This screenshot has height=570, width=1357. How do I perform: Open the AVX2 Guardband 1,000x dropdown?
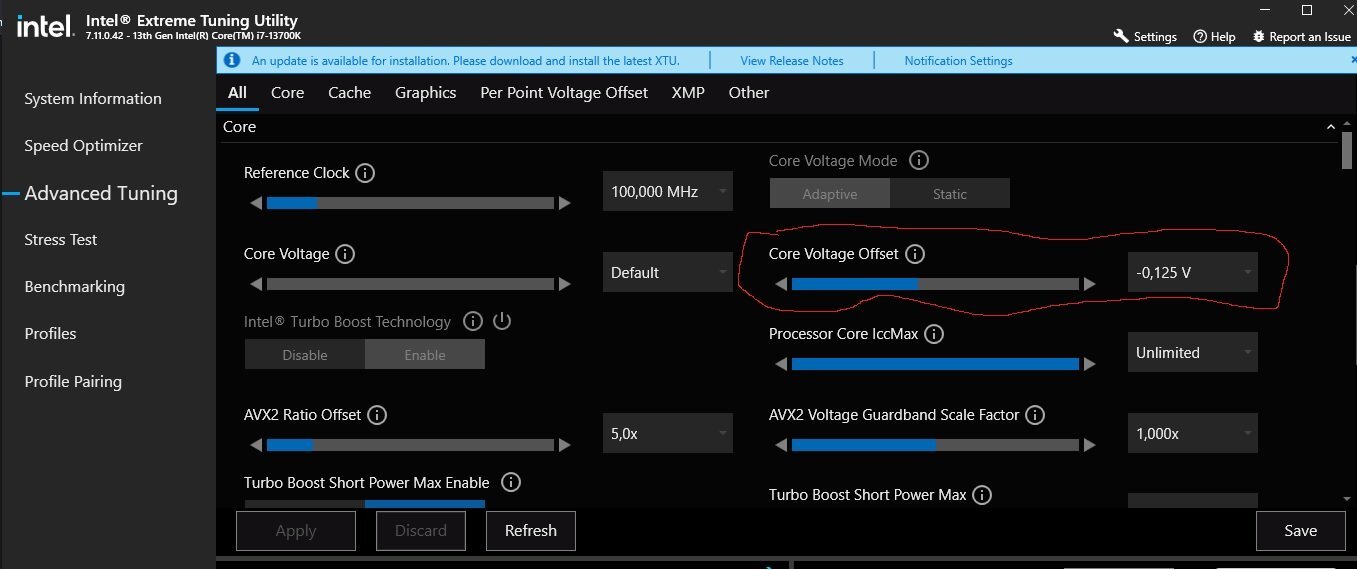[x=1193, y=434]
